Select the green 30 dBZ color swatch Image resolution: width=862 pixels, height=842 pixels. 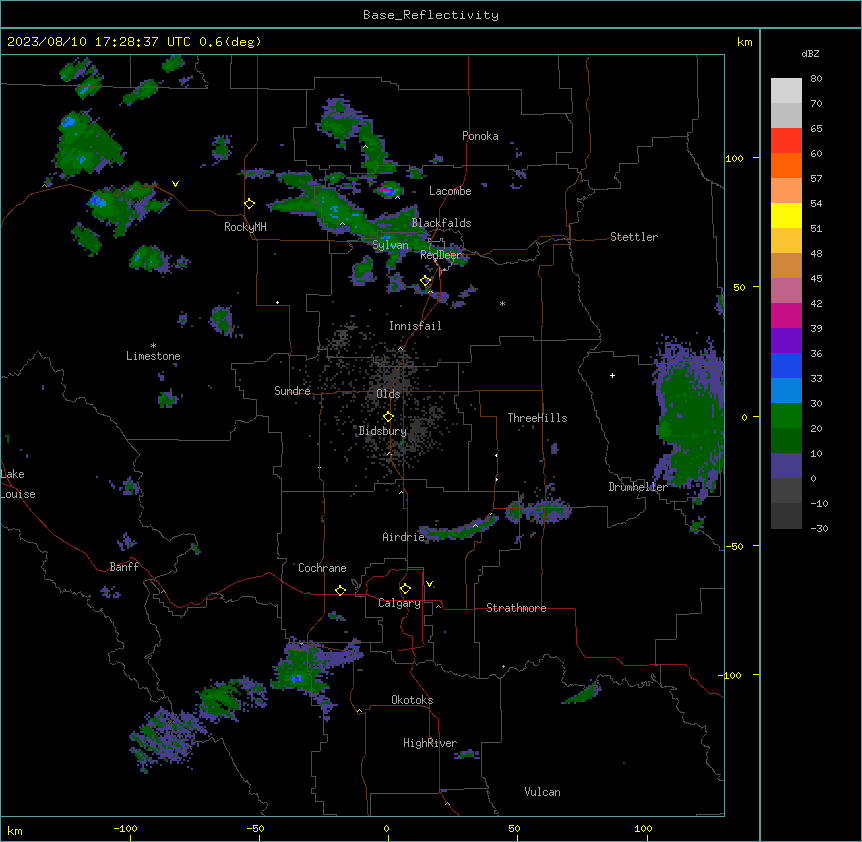[786, 416]
